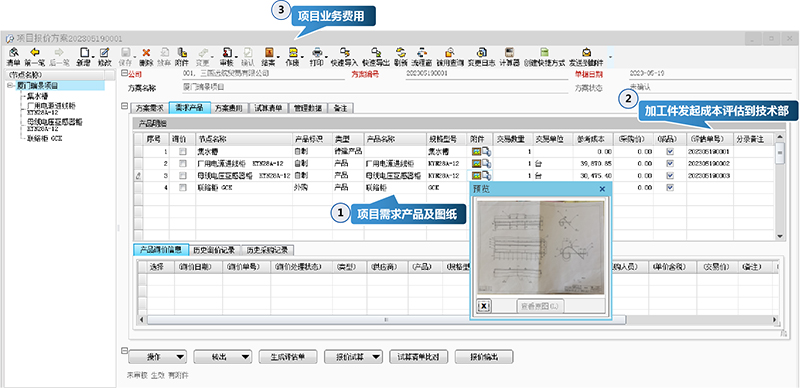This screenshot has height=388, width=800.
Task: Click the 新增 new document icon
Action: [x=84, y=52]
